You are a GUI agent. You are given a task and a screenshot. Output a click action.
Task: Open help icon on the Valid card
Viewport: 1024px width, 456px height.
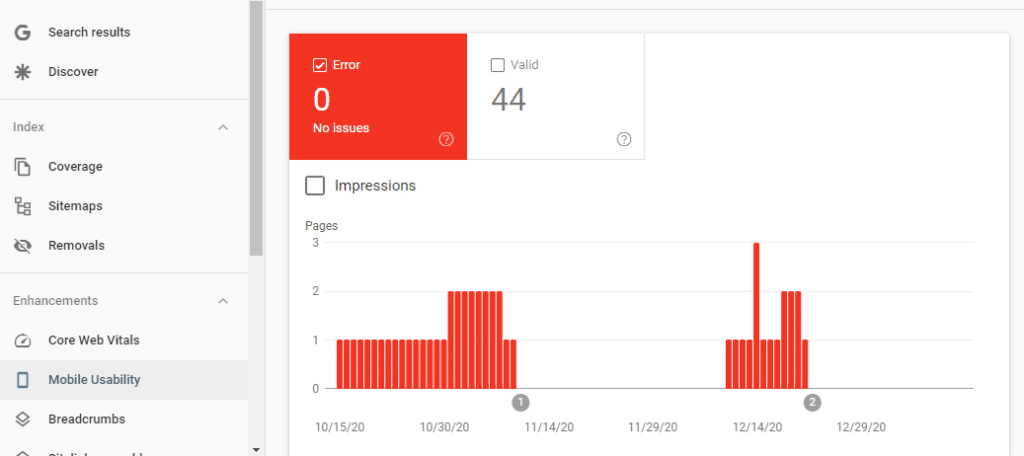[x=624, y=139]
